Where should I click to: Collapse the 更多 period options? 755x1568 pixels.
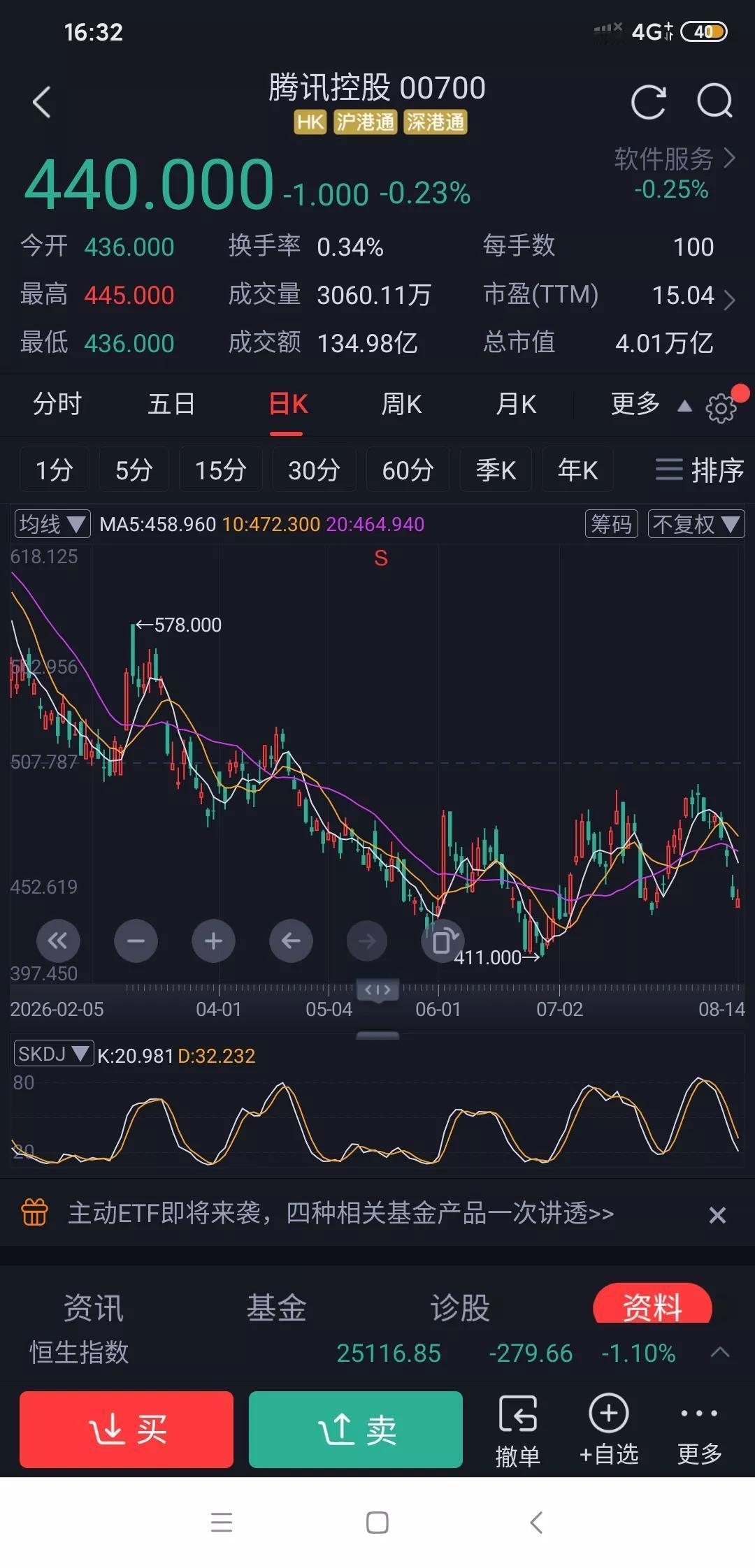651,404
